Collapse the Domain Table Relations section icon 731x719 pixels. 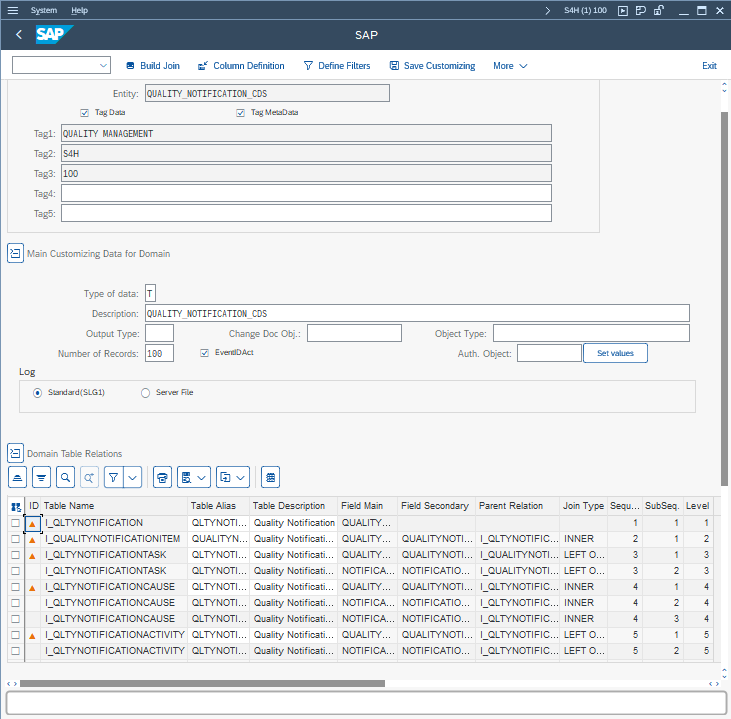(x=15, y=453)
